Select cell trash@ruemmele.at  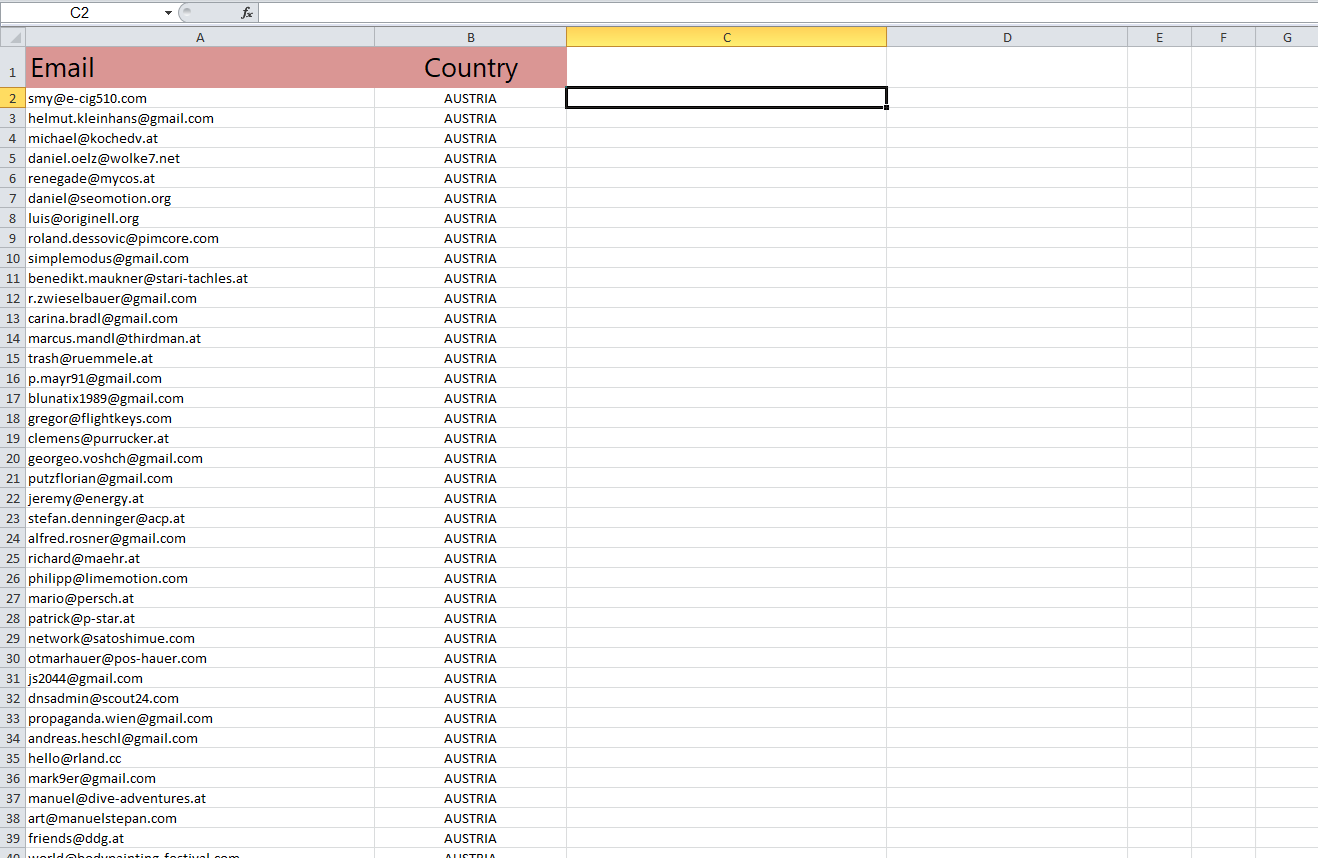pos(200,358)
